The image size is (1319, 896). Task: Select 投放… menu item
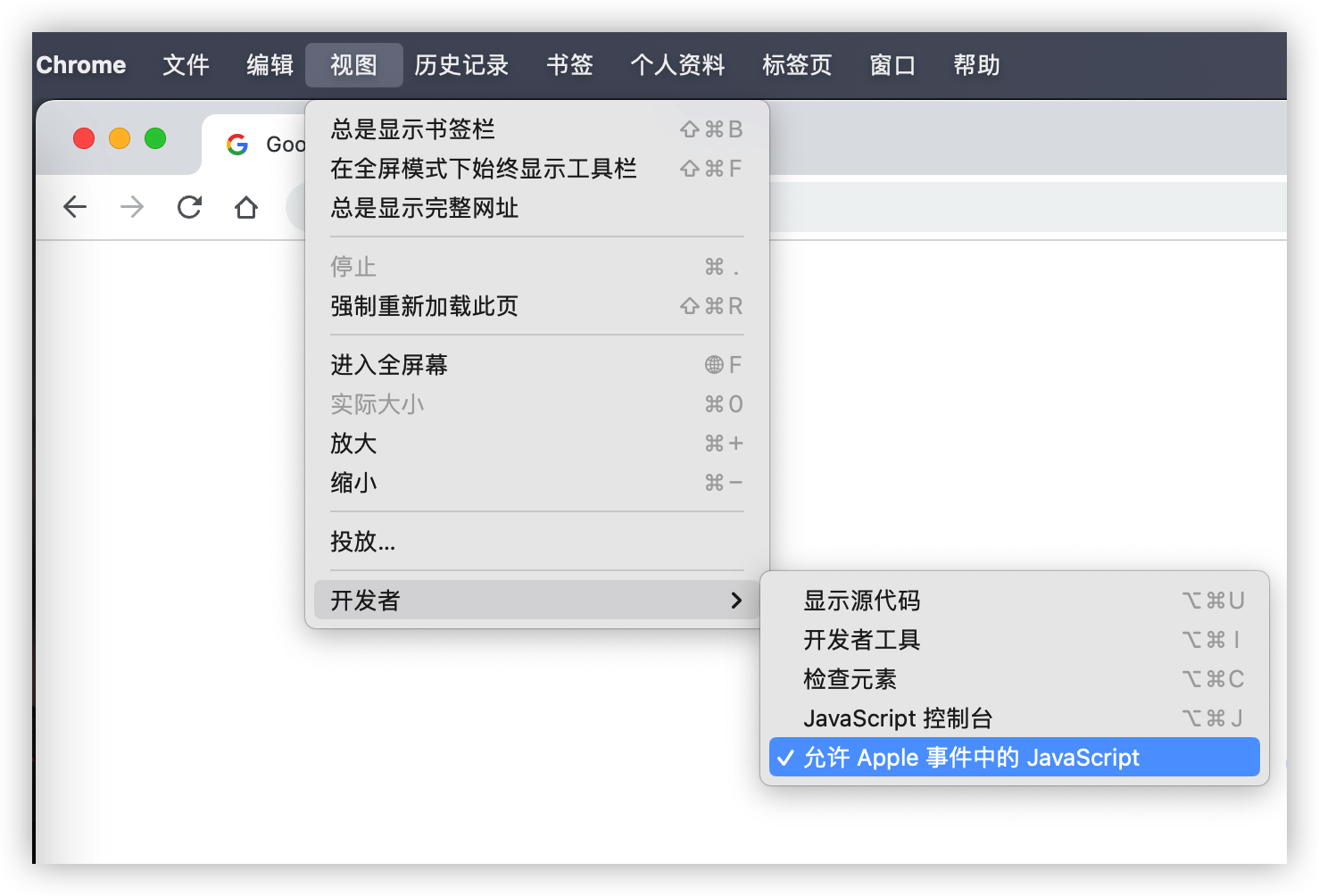point(536,542)
